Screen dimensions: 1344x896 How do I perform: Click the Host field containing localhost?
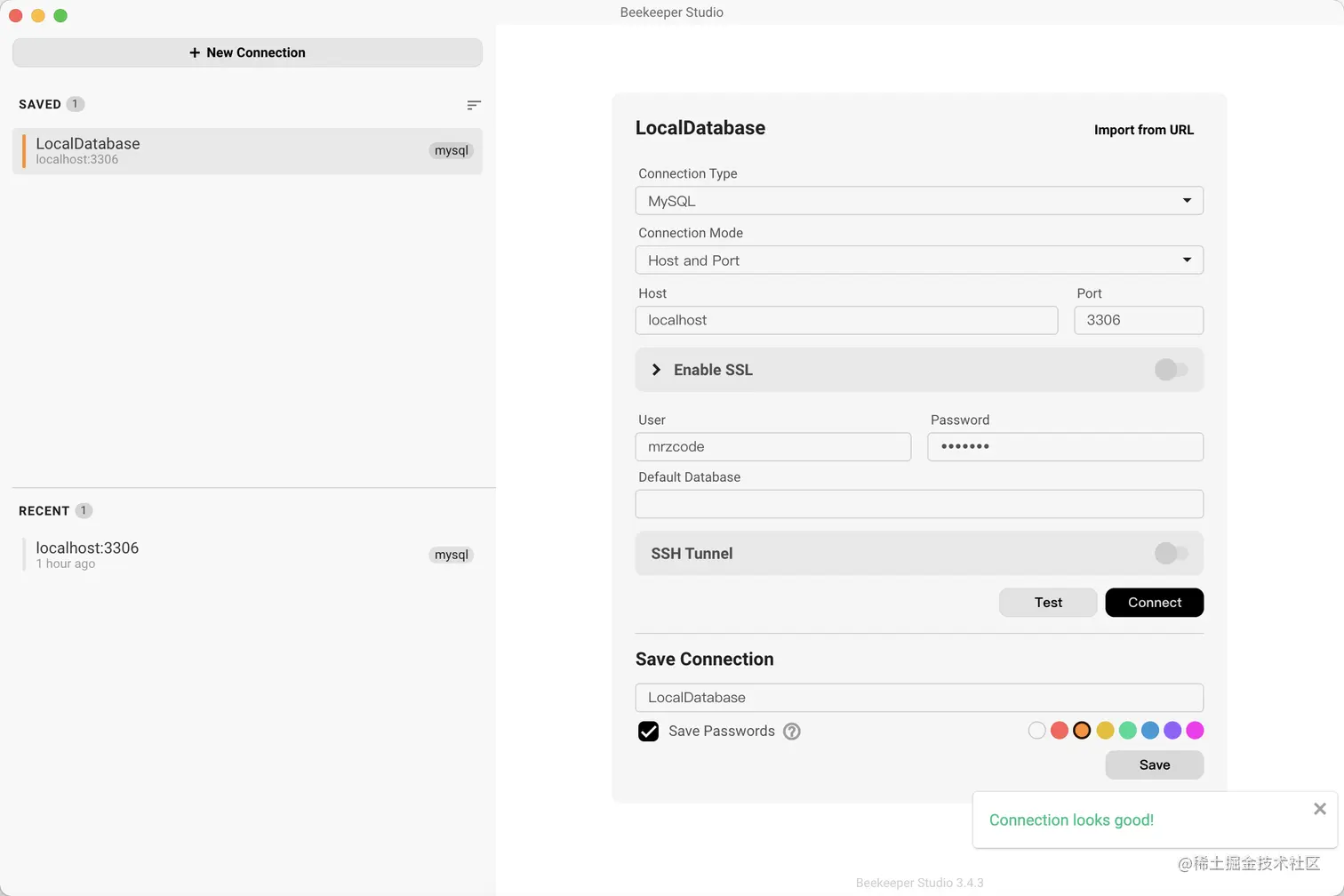click(846, 320)
